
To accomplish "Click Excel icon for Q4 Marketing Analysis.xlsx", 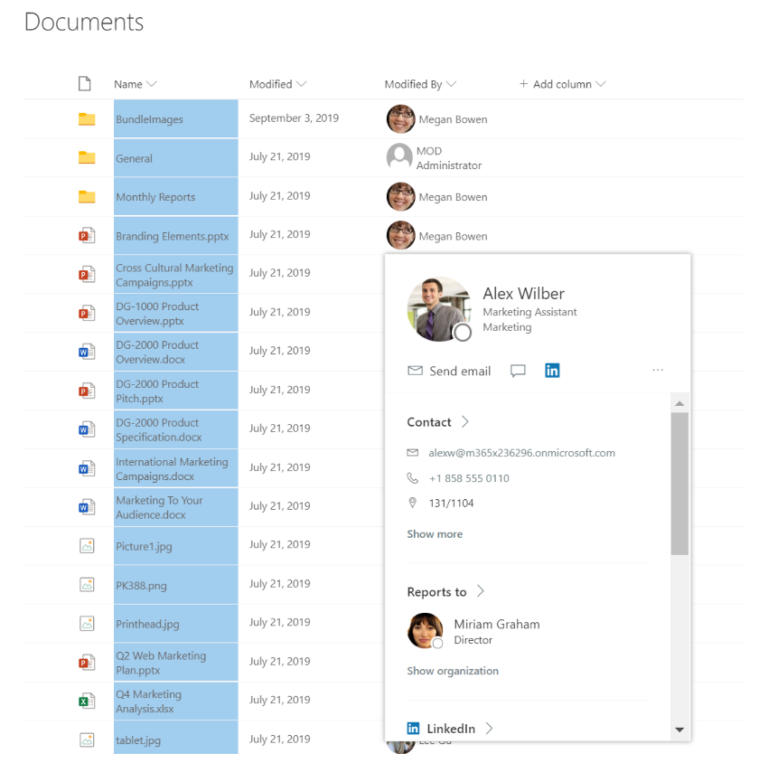I will 87,701.
